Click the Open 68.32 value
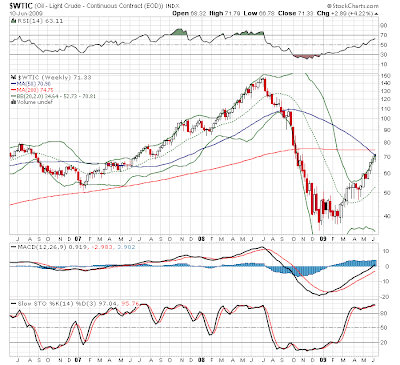This screenshot has height=365, width=400. pos(189,13)
